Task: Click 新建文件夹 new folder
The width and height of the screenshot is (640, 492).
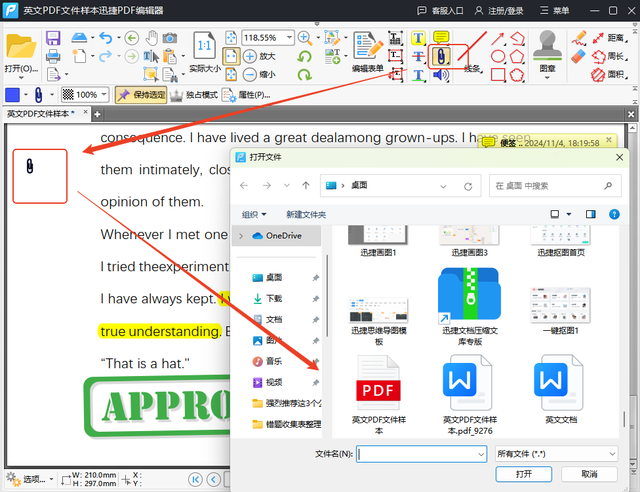Action: coord(306,214)
